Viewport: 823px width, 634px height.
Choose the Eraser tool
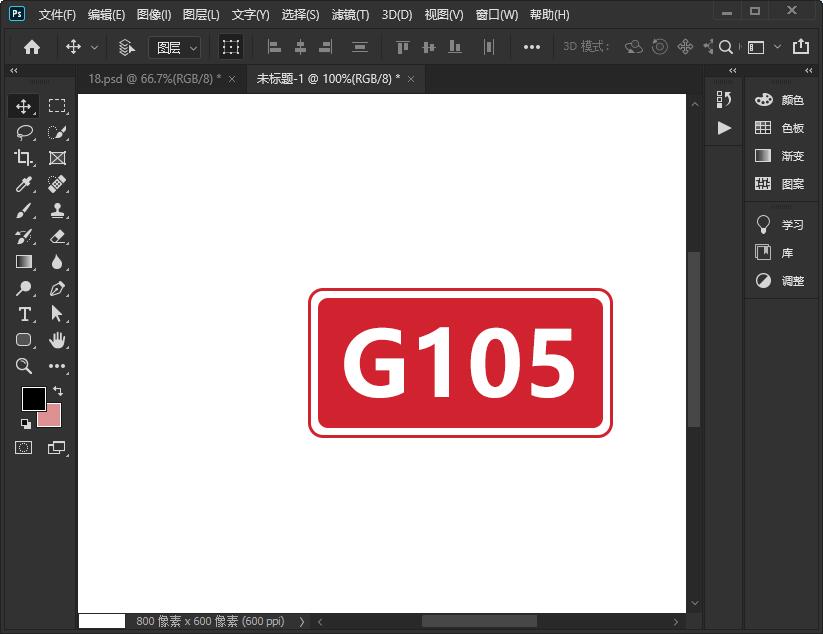coord(57,236)
